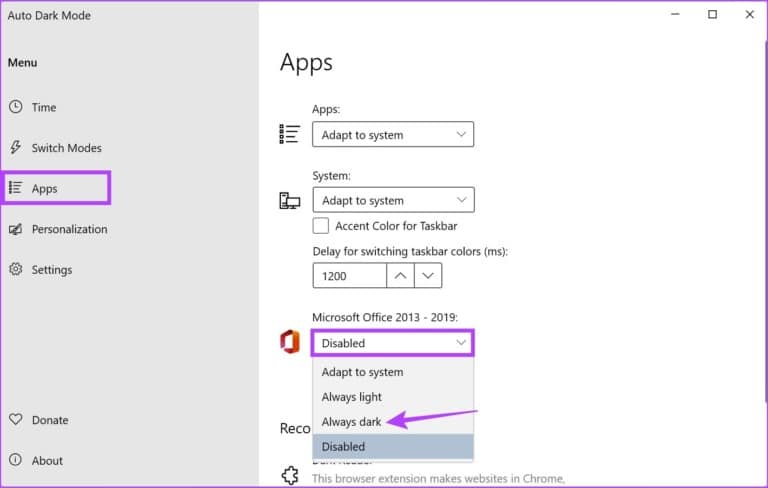This screenshot has width=768, height=488.
Task: Click the list icon beside Apps in sidebar
Action: click(16, 188)
